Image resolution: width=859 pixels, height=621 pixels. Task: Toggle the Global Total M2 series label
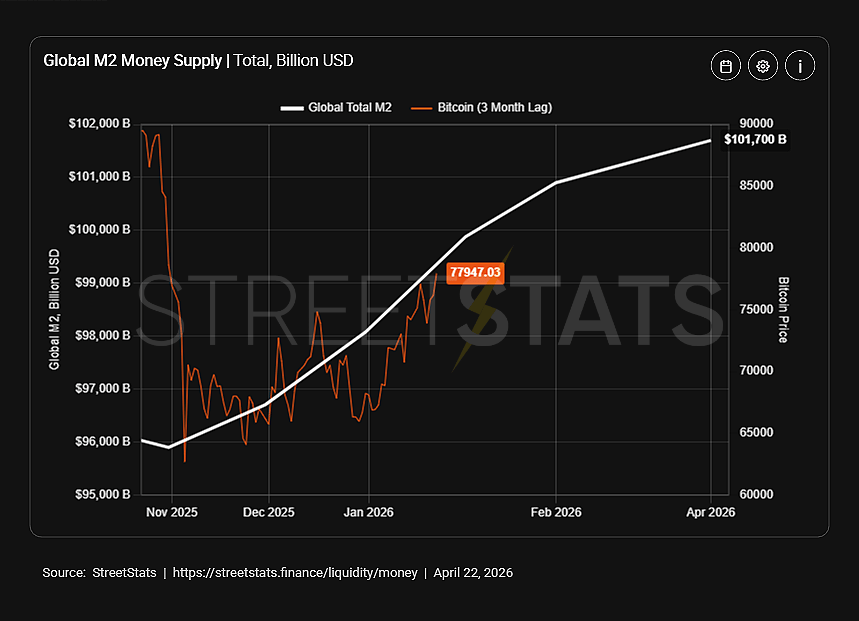coord(349,107)
